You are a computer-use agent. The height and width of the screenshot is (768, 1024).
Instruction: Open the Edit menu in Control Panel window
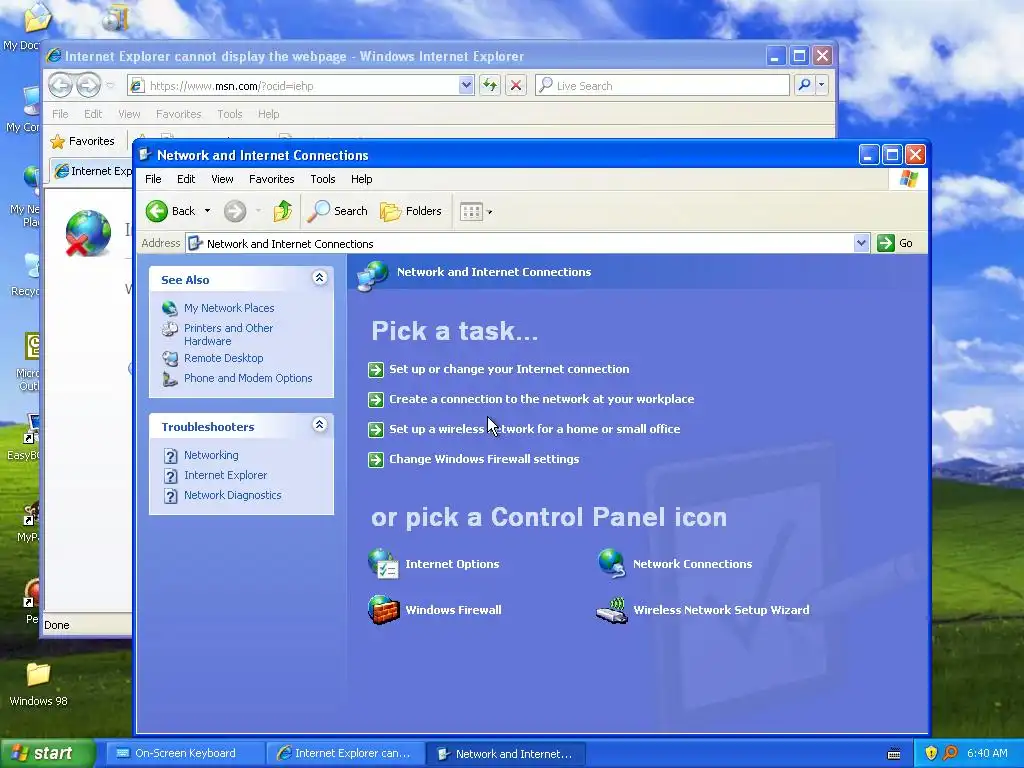[186, 179]
